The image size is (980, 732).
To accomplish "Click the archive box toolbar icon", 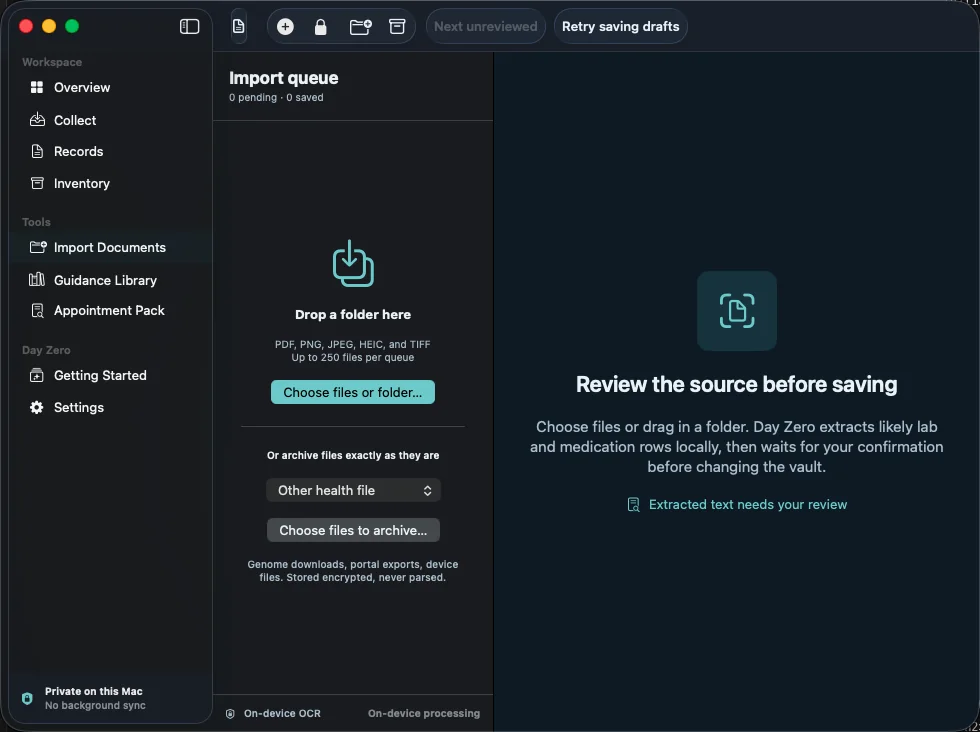I will pyautogui.click(x=397, y=26).
